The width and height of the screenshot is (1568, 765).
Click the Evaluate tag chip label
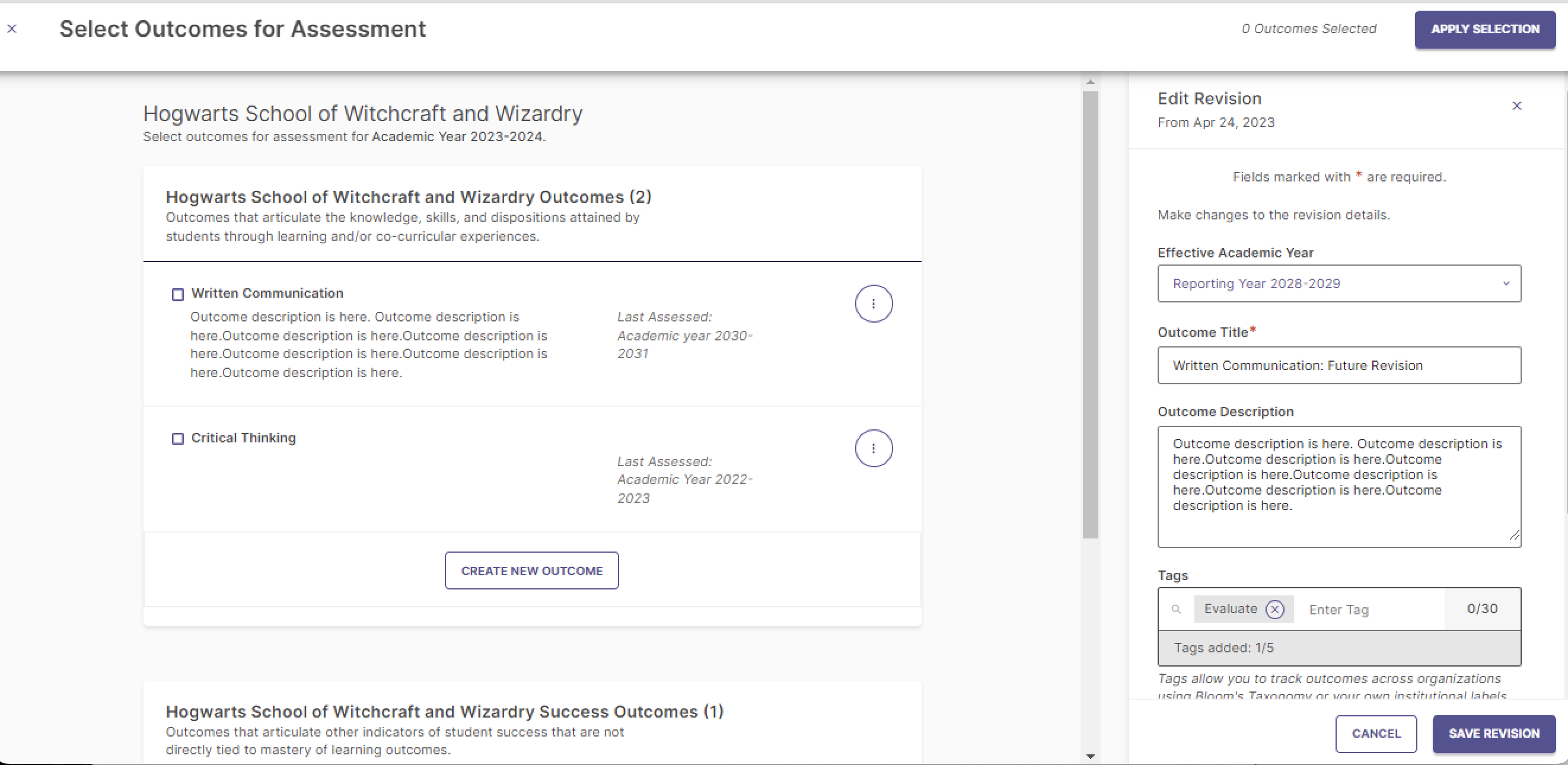click(1230, 609)
